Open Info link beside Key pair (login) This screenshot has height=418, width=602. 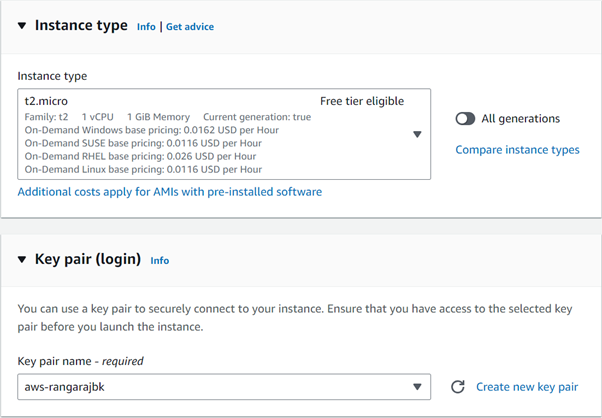pyautogui.click(x=160, y=261)
